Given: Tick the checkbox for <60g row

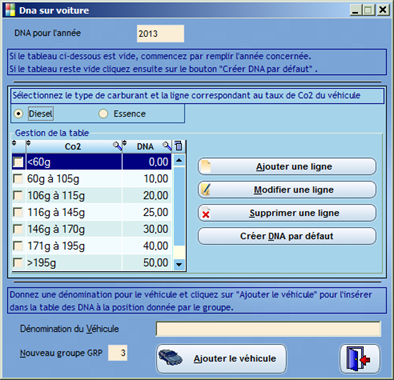Looking at the screenshot, I should [18, 162].
